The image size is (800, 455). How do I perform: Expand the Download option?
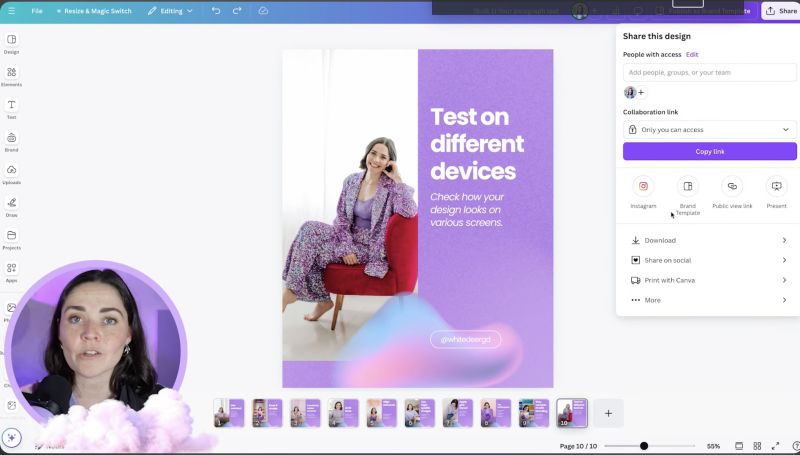tap(709, 240)
